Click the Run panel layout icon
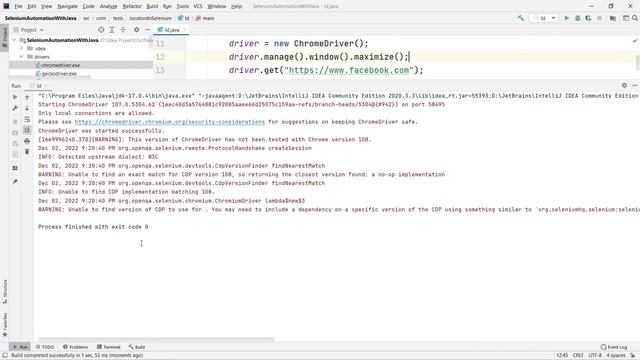Viewport: 640px width, 360px height. (x=15, y=168)
